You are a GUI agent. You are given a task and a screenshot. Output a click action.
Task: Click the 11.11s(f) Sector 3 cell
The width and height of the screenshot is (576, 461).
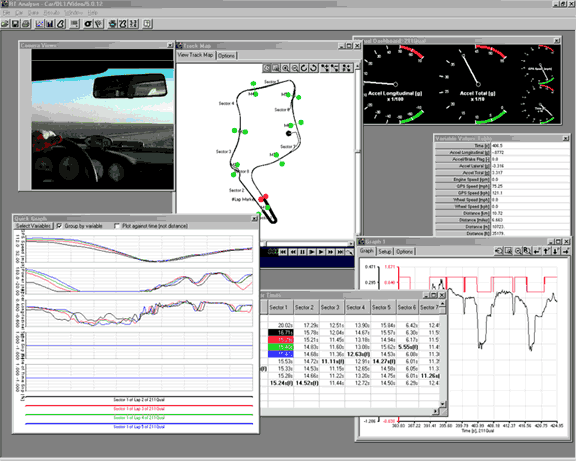point(333,361)
